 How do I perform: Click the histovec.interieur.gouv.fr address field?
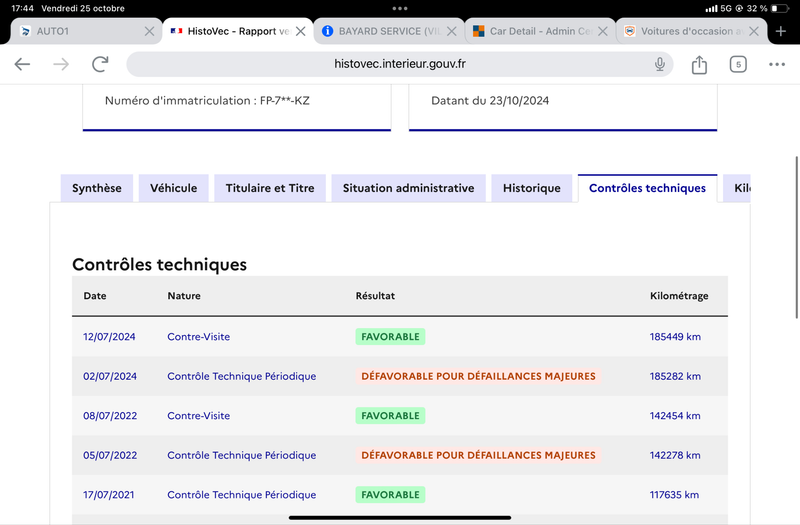point(399,64)
